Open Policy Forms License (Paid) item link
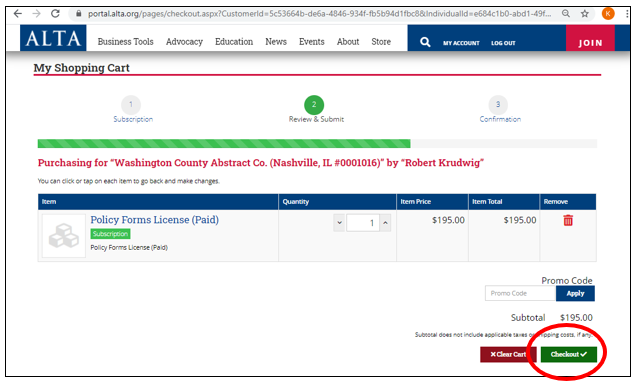This screenshot has height=387, width=639. pos(154,220)
